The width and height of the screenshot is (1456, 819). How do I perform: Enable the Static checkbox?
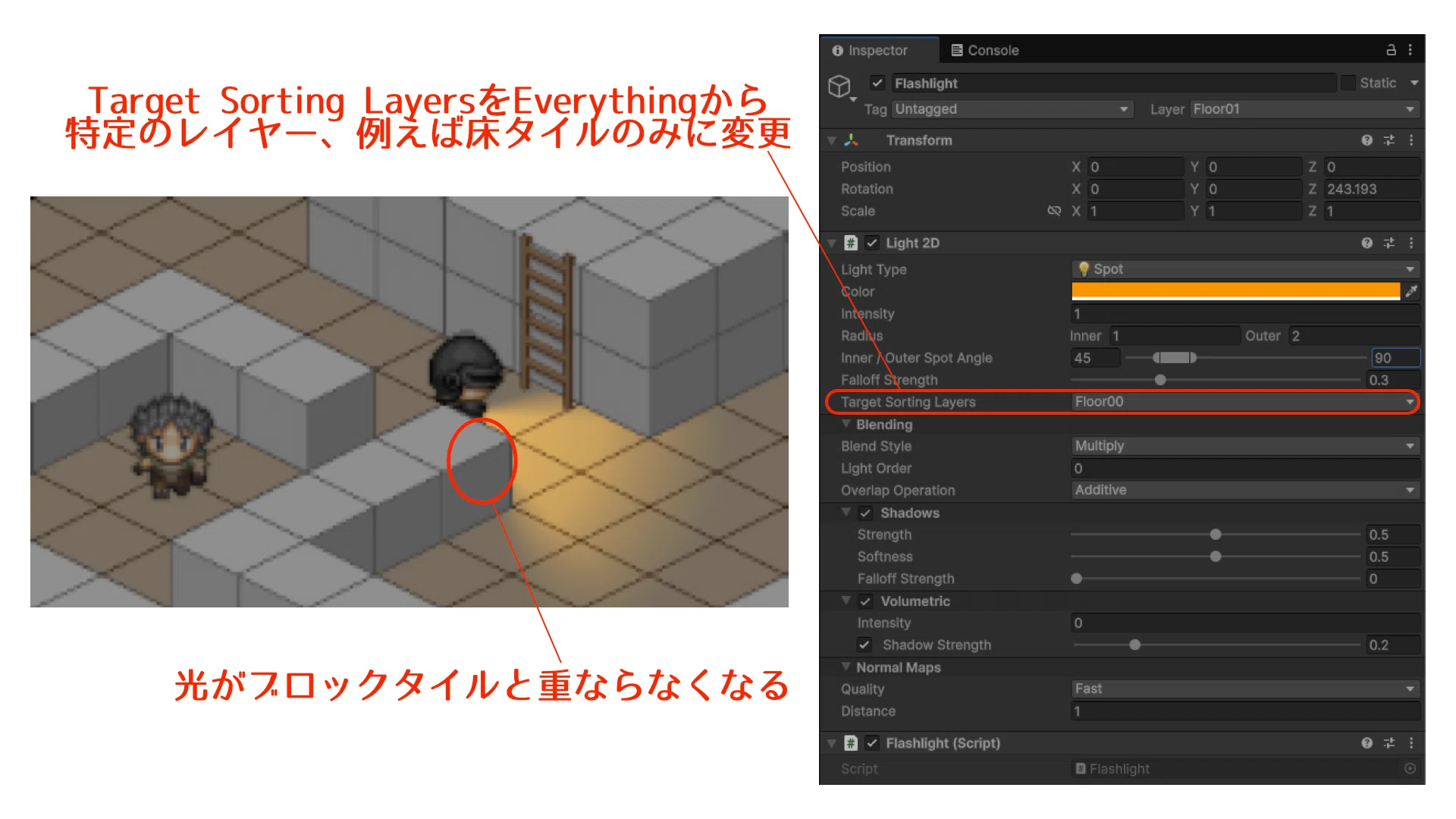point(1348,83)
